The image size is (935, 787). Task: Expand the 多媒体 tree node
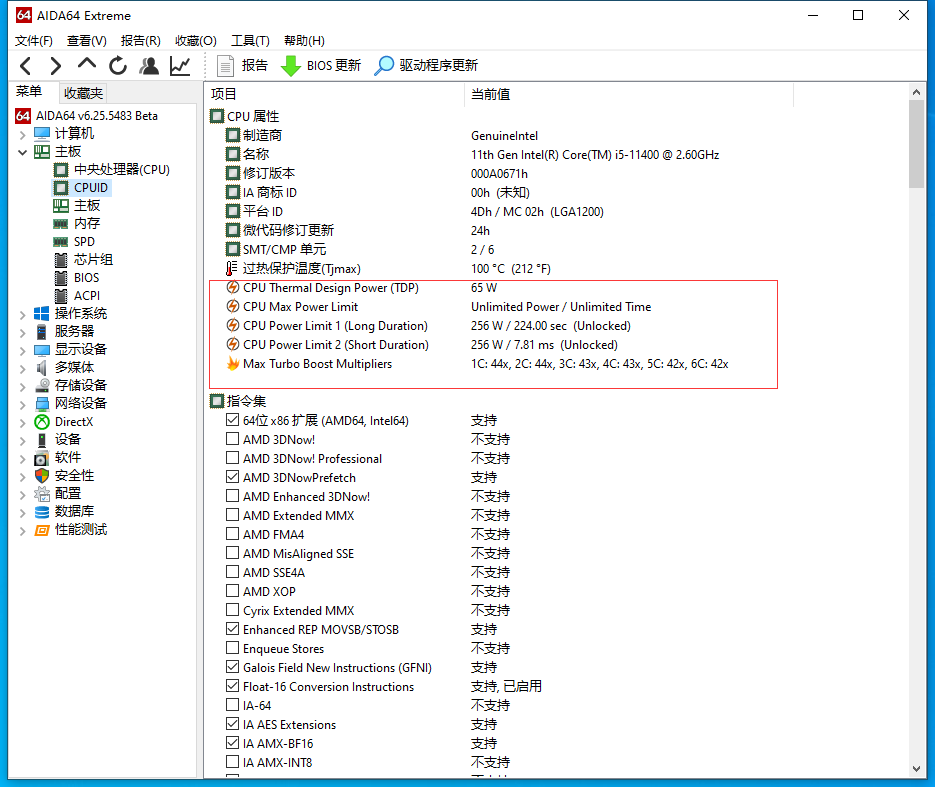pyautogui.click(x=22, y=368)
